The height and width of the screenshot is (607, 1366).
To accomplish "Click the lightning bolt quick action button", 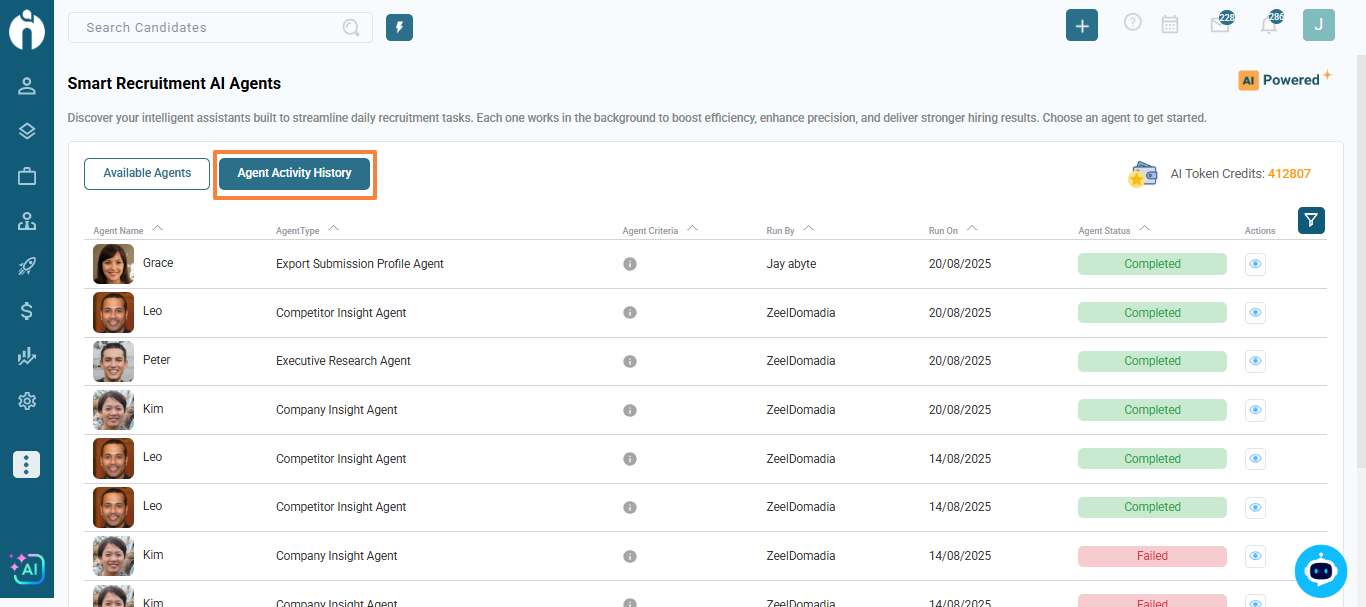I will pyautogui.click(x=399, y=27).
